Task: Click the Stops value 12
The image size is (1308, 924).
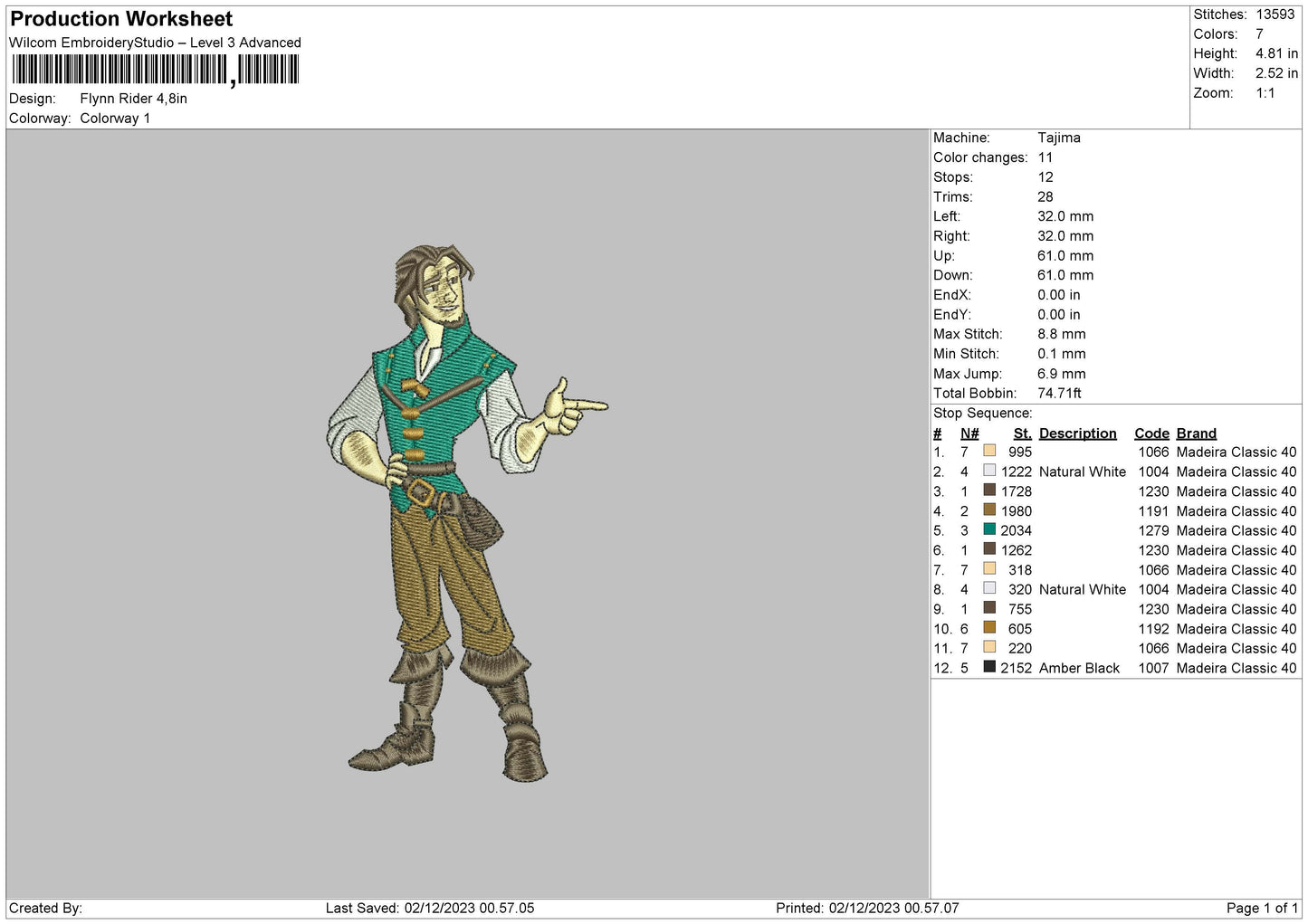Action: (1045, 177)
